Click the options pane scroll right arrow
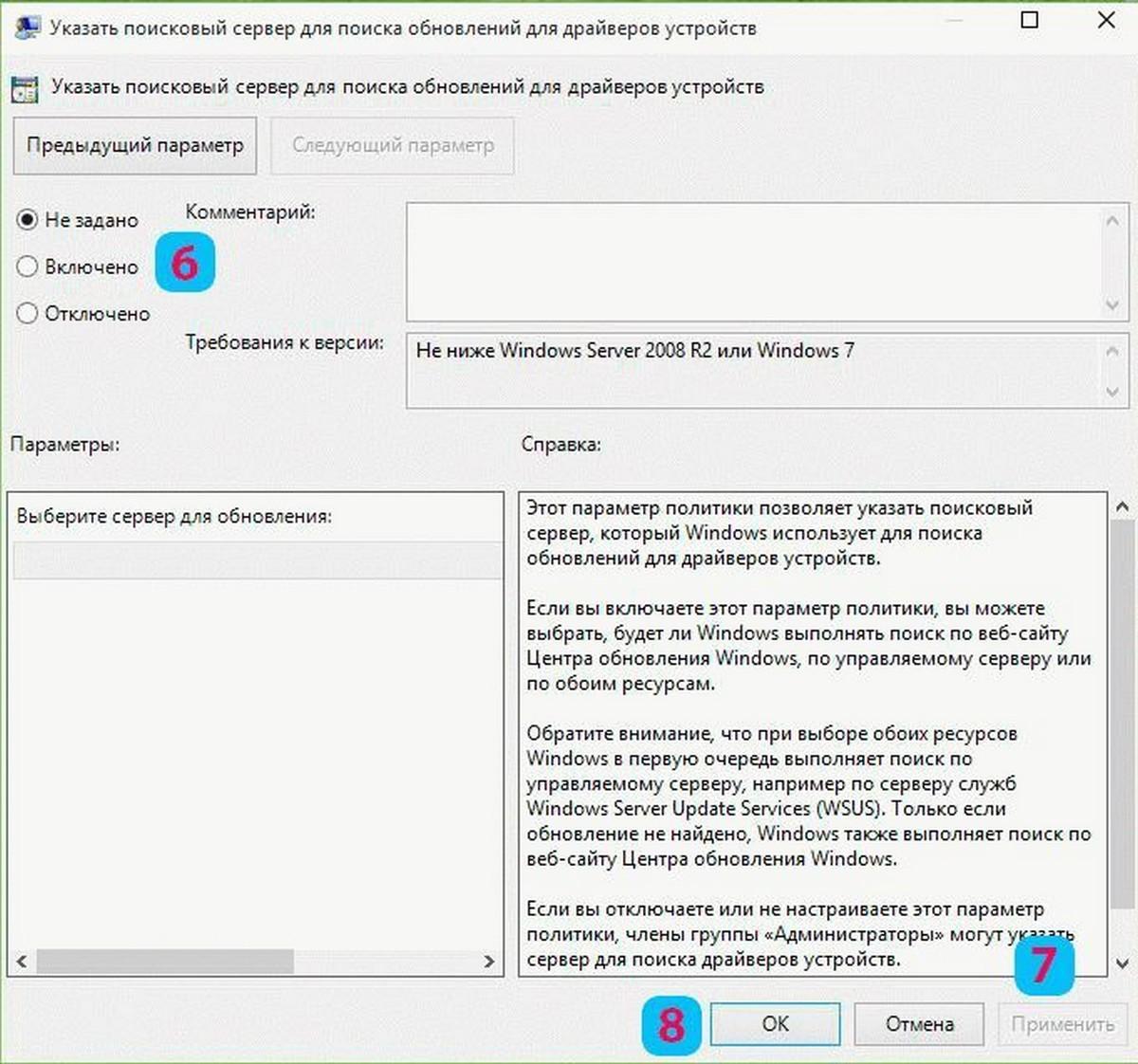 (489, 962)
